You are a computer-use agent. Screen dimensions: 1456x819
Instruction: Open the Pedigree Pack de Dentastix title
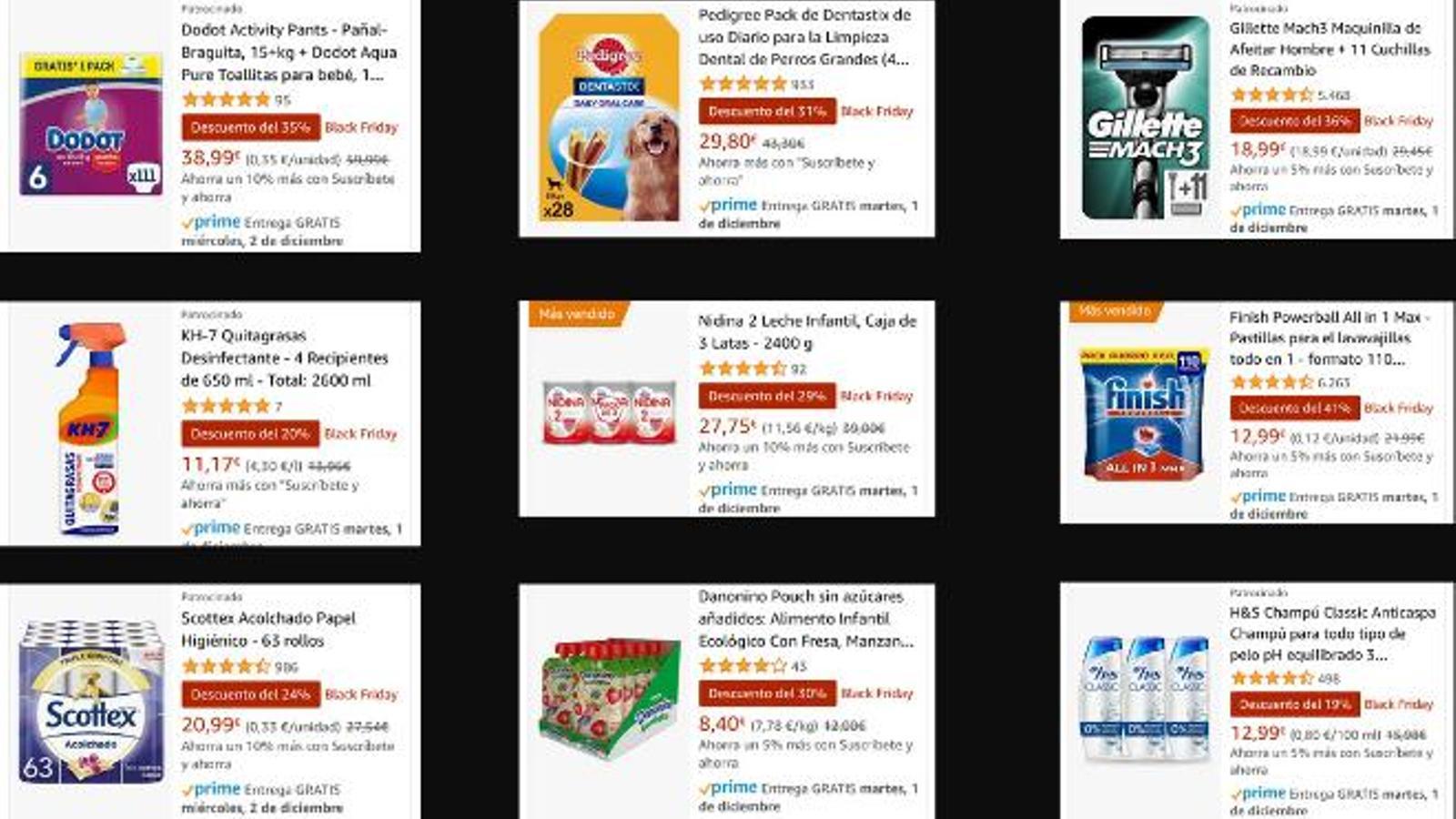pyautogui.click(x=804, y=37)
